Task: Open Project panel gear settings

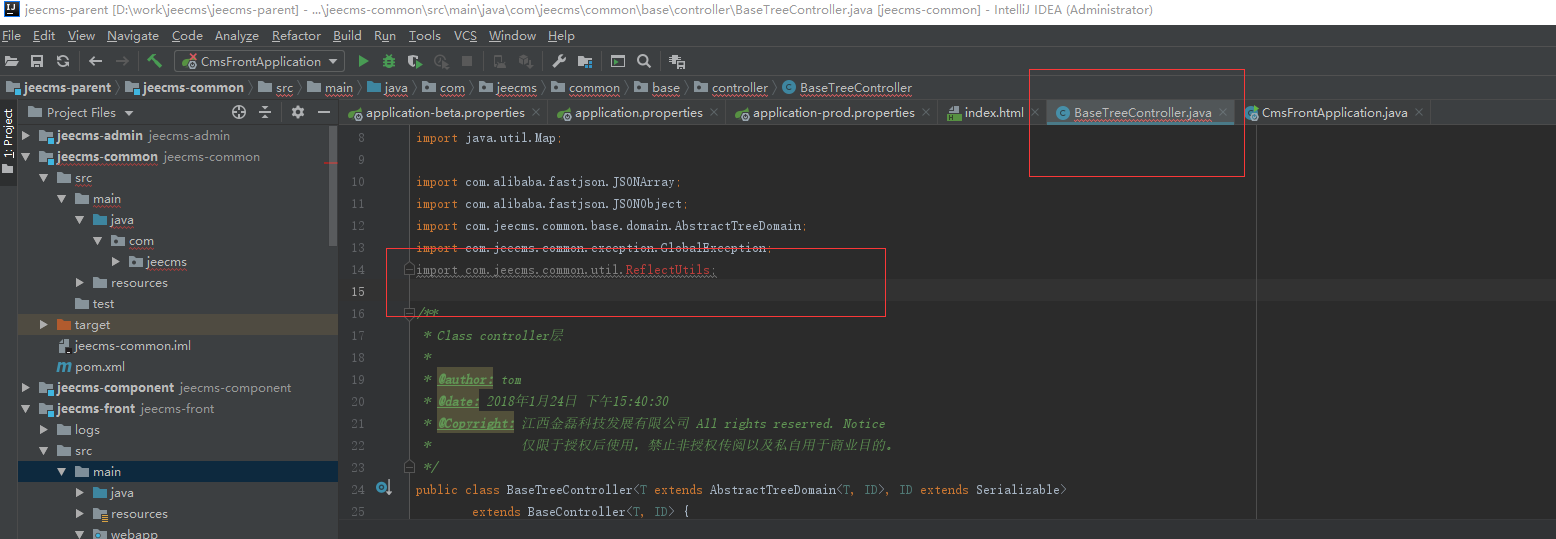Action: [297, 113]
